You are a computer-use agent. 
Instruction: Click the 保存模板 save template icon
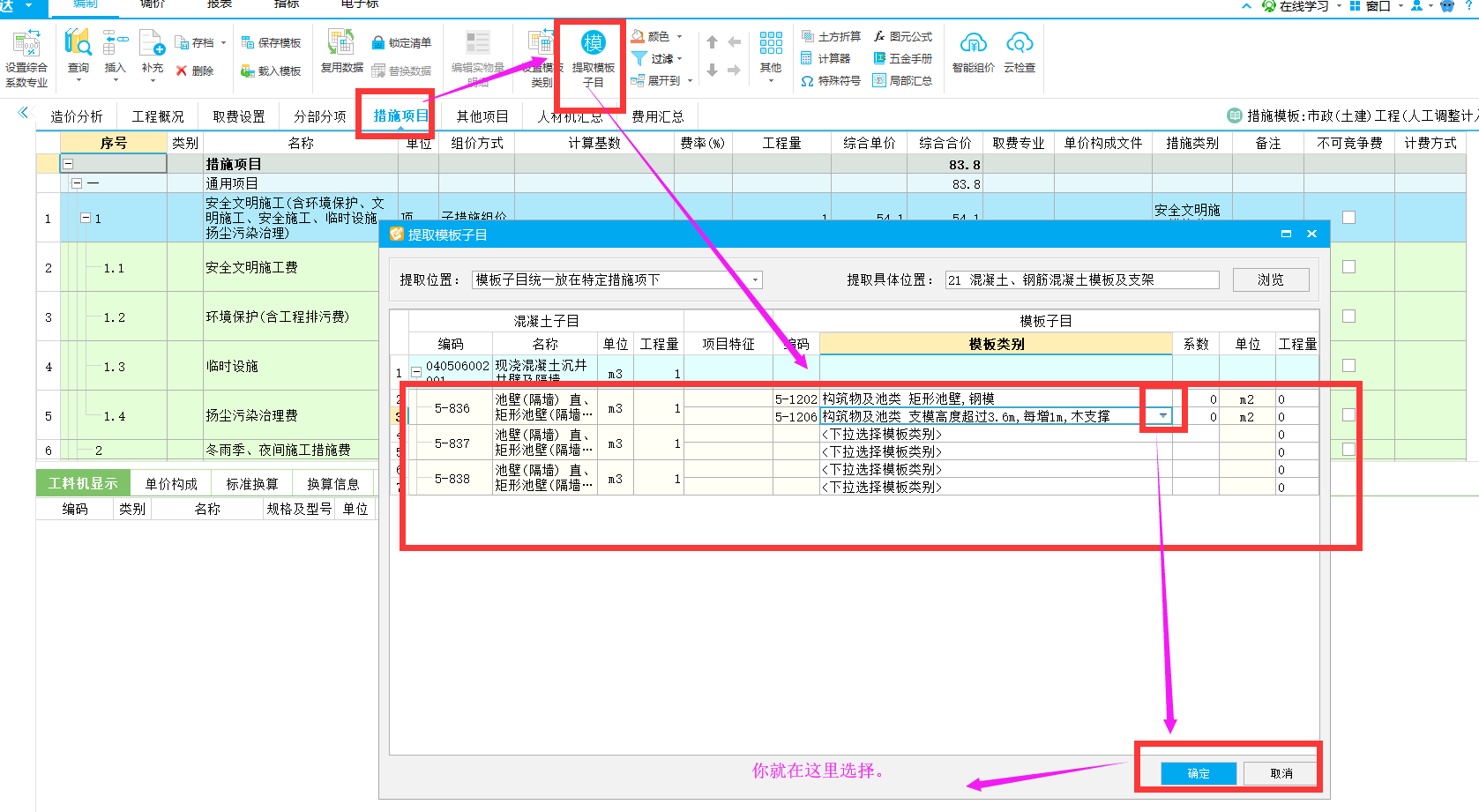(x=248, y=42)
